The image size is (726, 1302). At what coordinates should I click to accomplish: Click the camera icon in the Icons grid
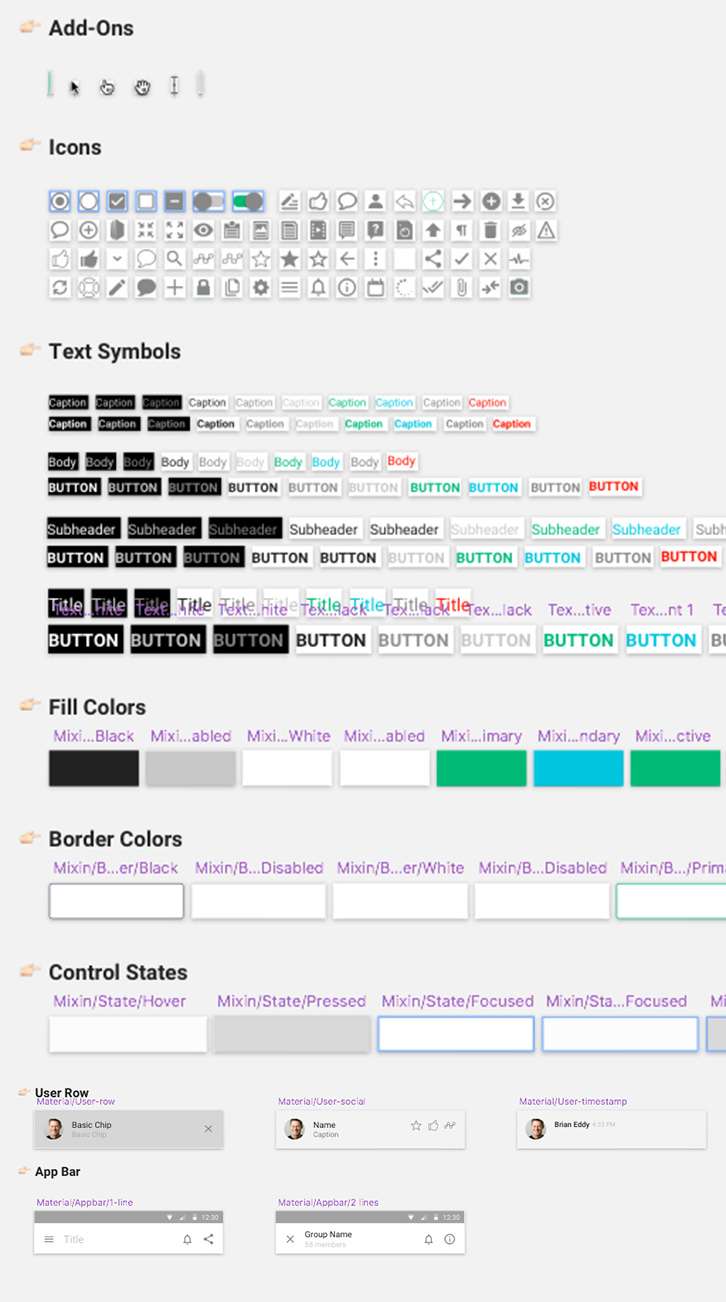click(x=519, y=288)
